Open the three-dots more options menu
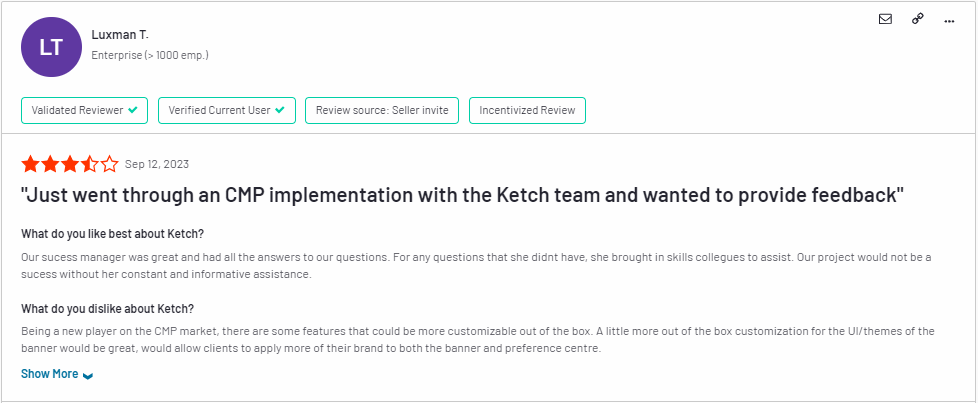This screenshot has width=978, height=403. (x=949, y=21)
